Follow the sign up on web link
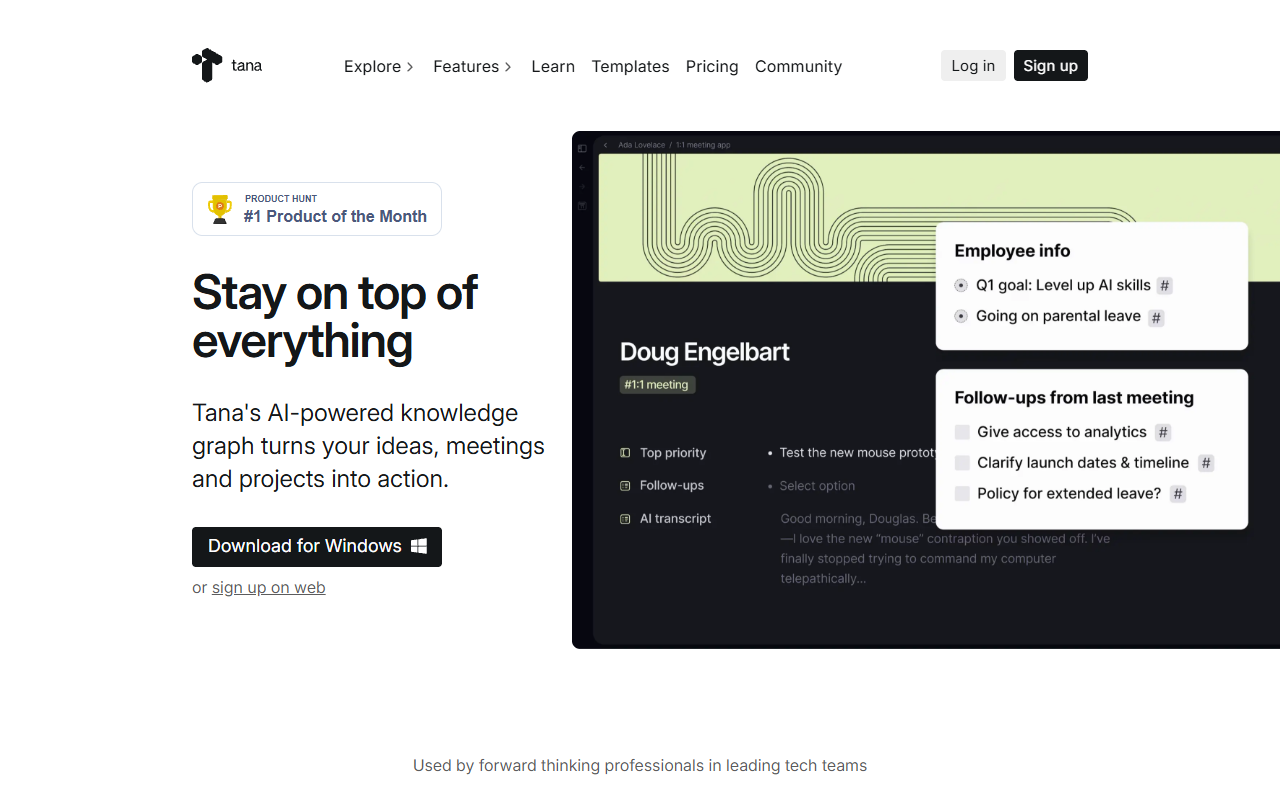Viewport: 1280px width, 800px height. click(x=269, y=587)
